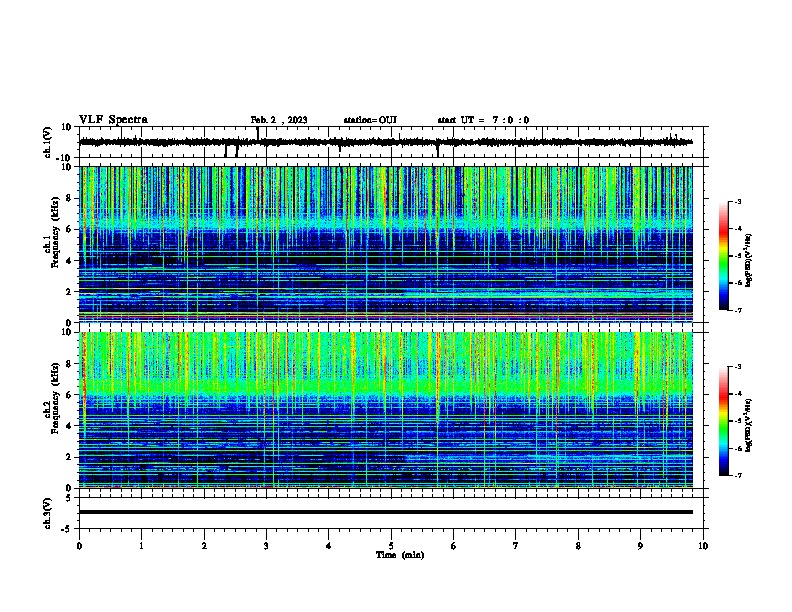Click the ch.3 flat voltage trace
Screen dimensions: 792x612
click(x=385, y=512)
